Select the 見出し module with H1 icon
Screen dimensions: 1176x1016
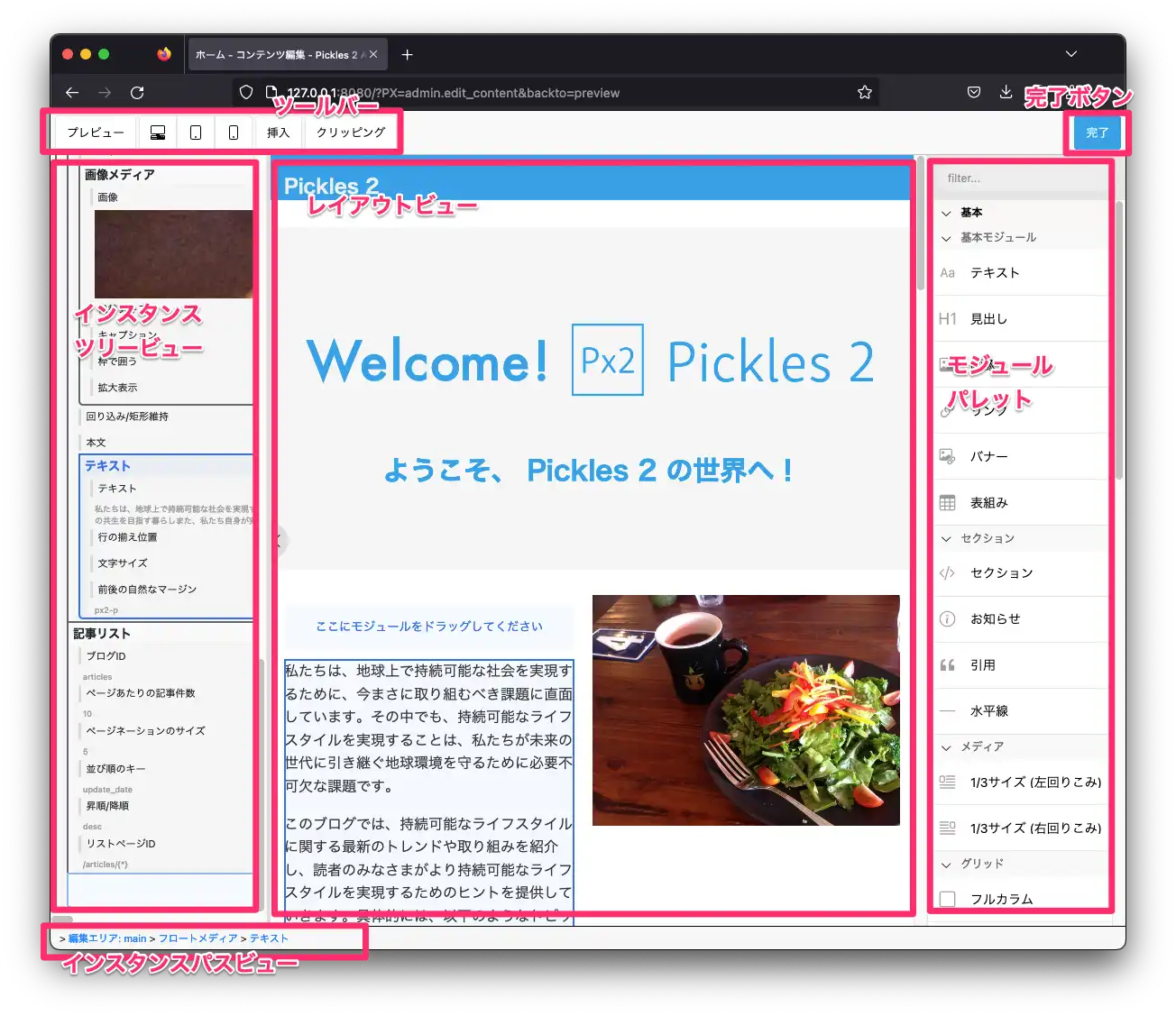pyautogui.click(x=947, y=319)
